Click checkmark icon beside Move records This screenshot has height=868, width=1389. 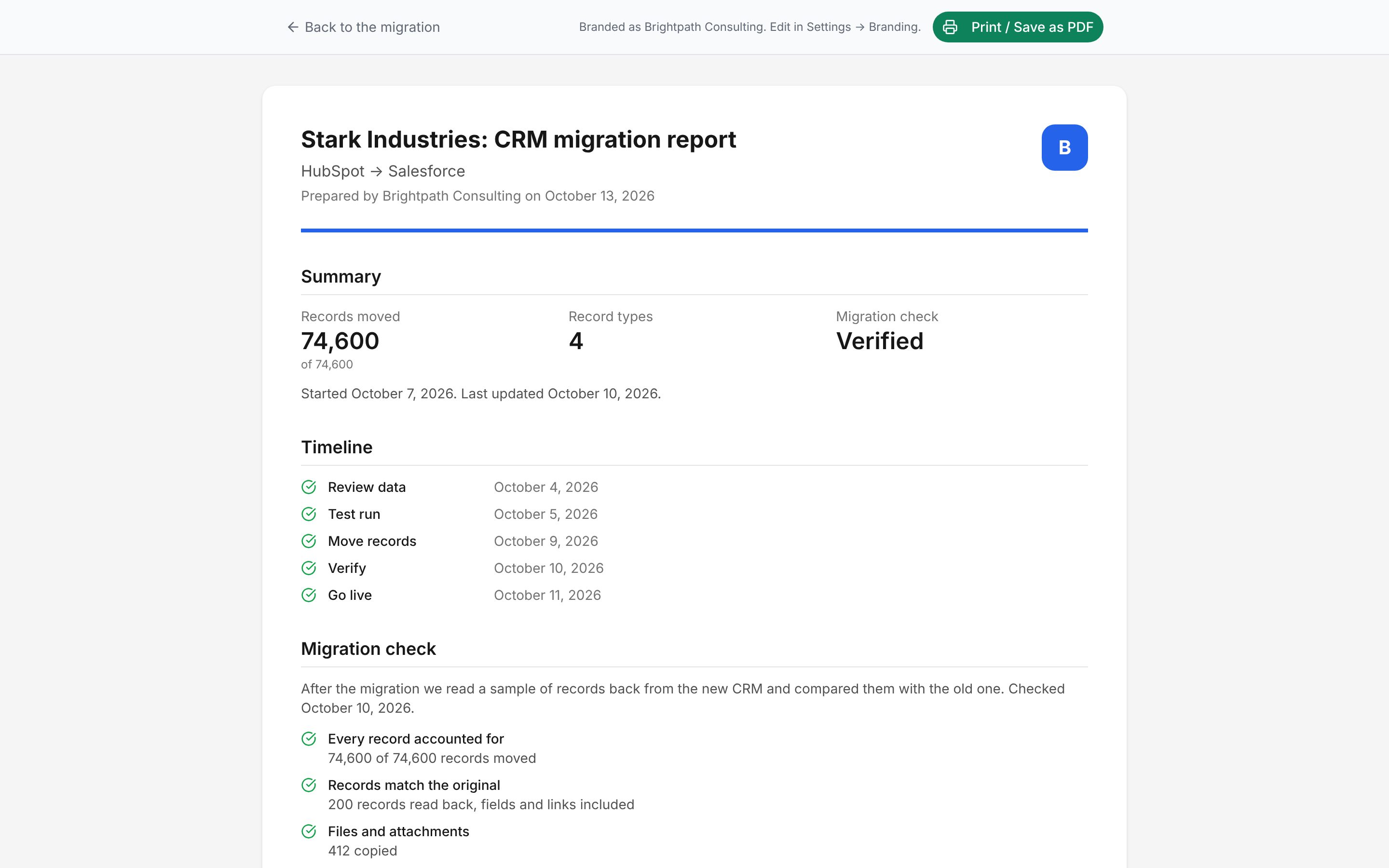pyautogui.click(x=309, y=541)
